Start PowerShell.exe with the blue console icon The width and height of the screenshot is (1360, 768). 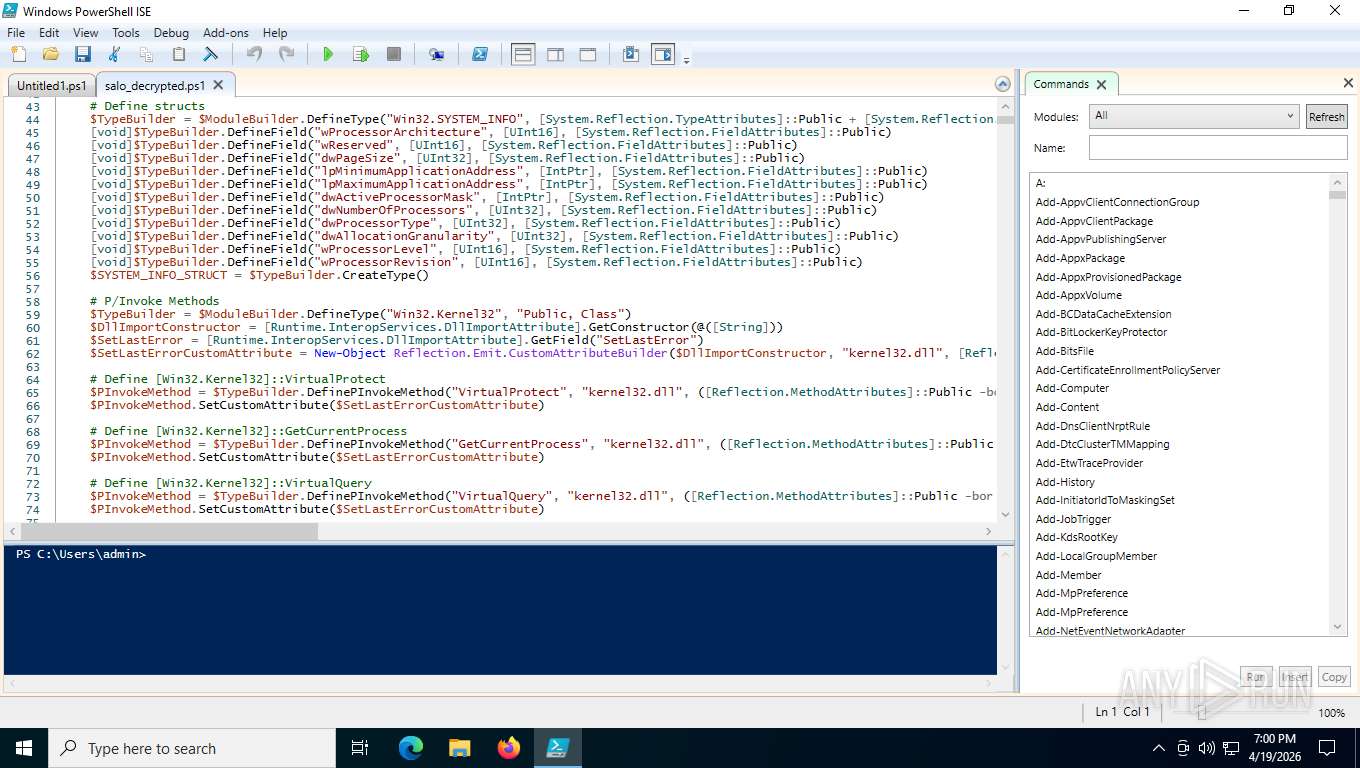(x=480, y=54)
